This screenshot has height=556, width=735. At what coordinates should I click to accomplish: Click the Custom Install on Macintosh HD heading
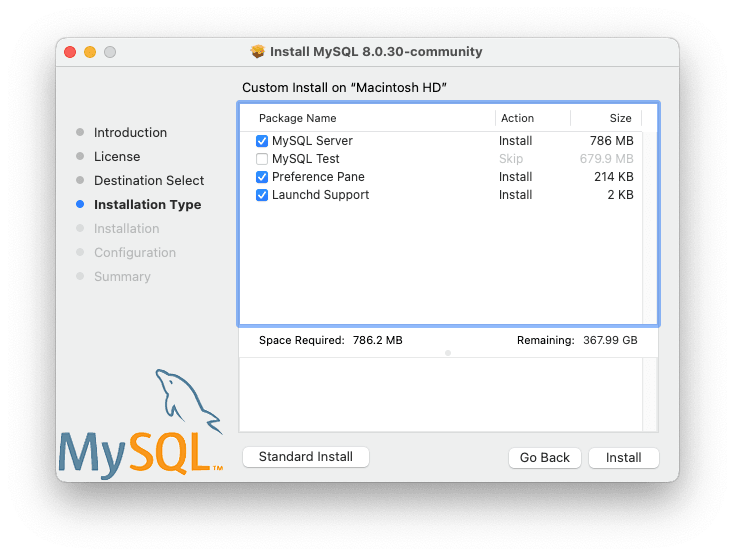[x=345, y=88]
